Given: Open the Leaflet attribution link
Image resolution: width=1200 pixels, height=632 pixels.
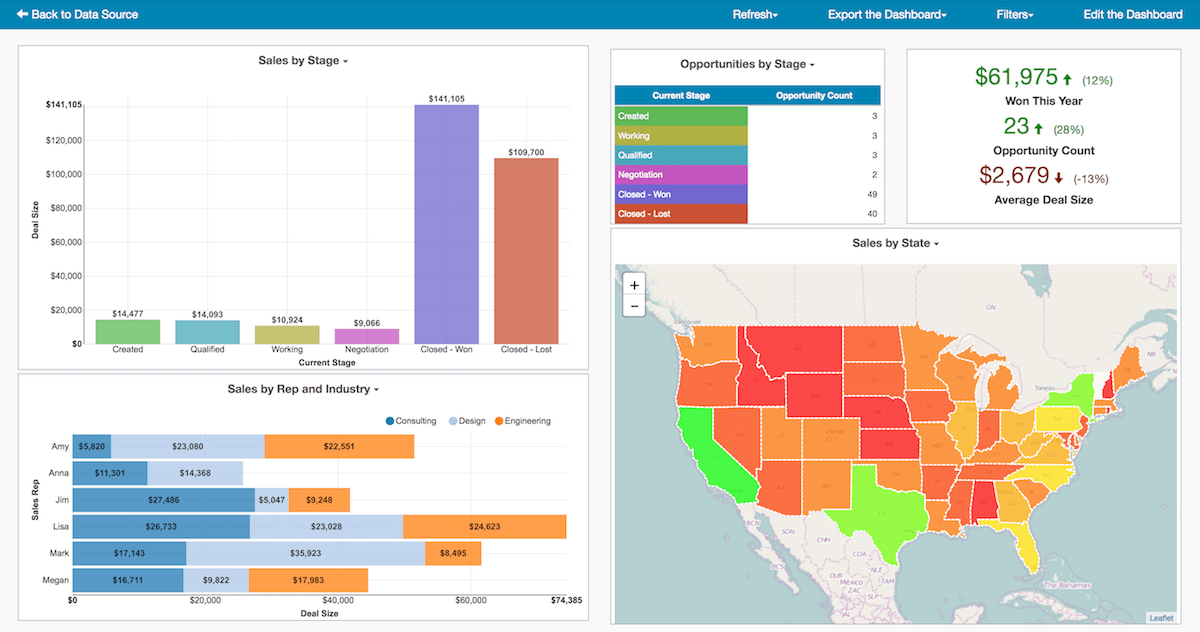Looking at the screenshot, I should coord(1161,618).
